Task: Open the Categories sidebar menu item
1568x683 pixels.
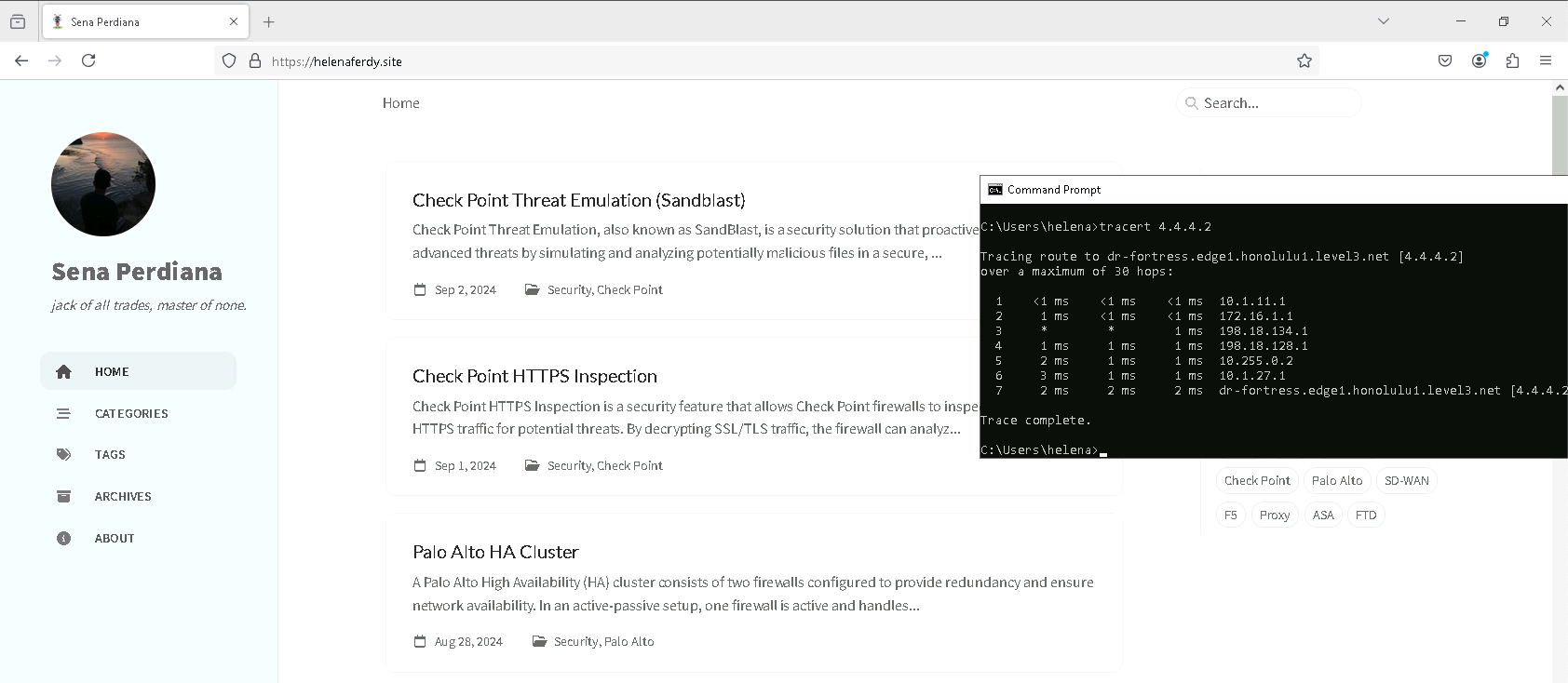Action: (x=131, y=413)
